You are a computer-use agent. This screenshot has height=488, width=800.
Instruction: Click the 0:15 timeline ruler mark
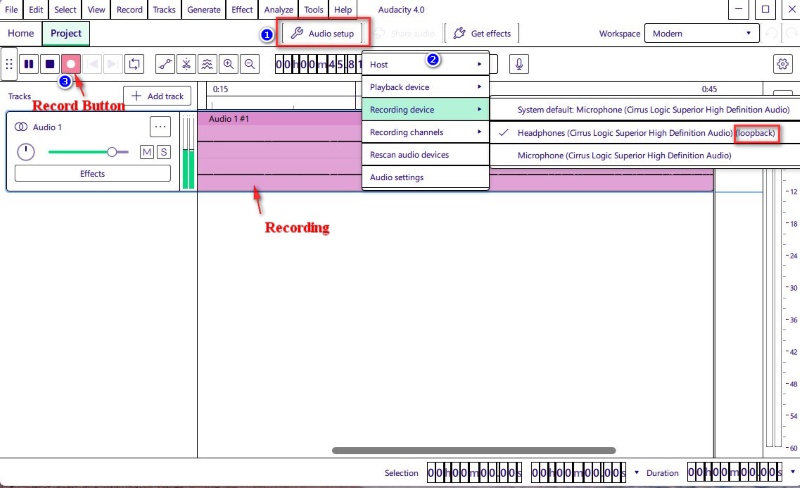pos(220,89)
